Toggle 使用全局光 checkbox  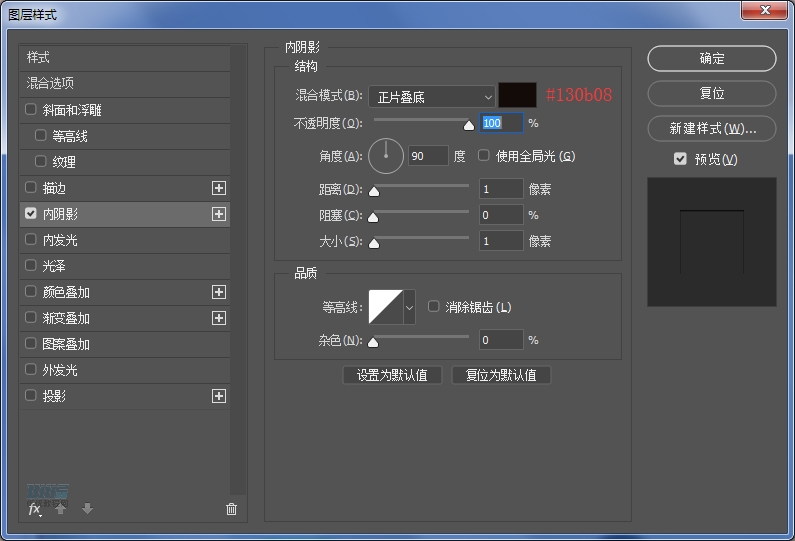pos(484,156)
